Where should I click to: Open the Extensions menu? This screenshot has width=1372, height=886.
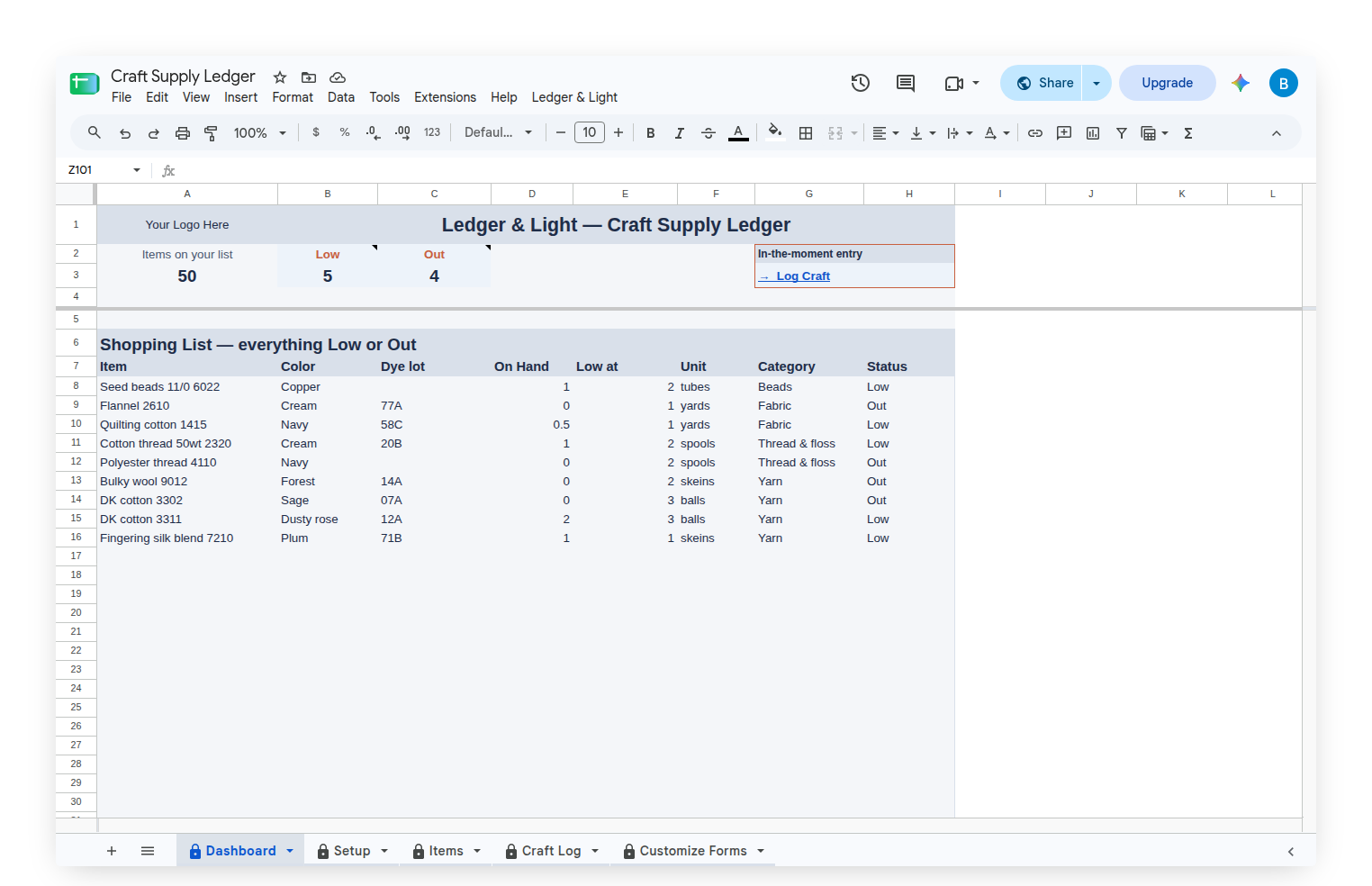tap(445, 97)
